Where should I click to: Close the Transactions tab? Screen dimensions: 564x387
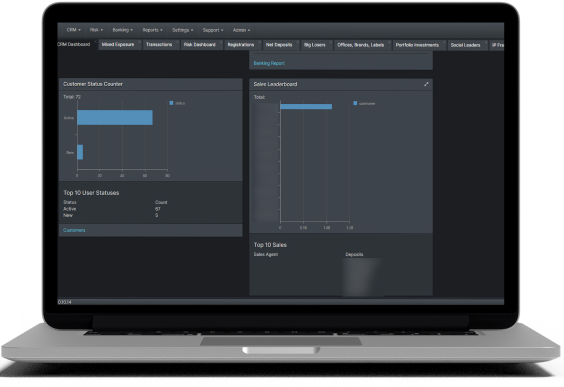[178, 42]
